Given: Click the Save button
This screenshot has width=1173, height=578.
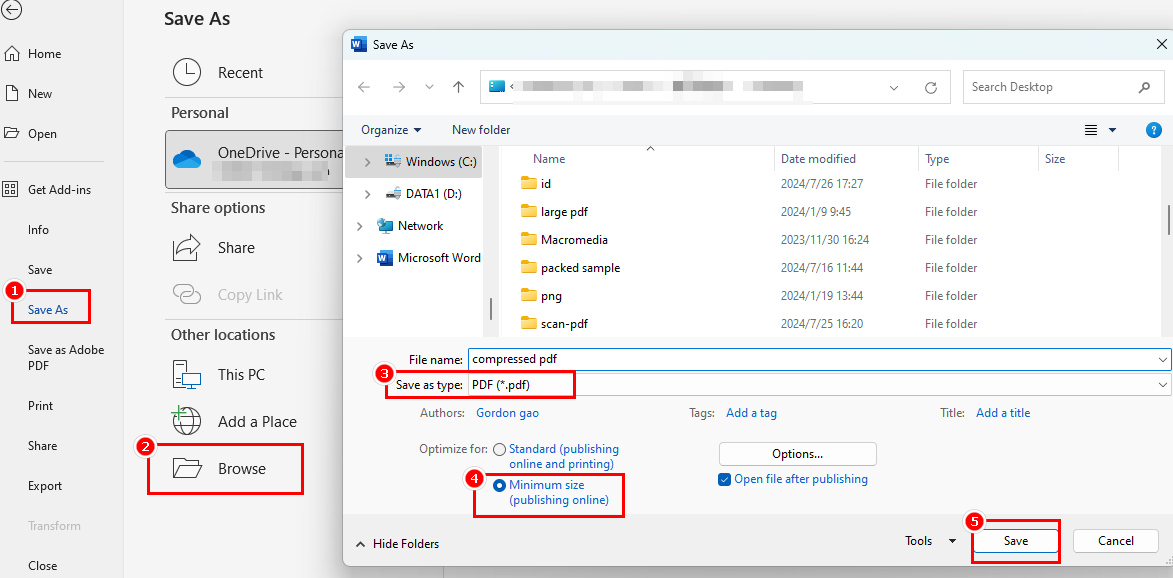Looking at the screenshot, I should (1015, 540).
